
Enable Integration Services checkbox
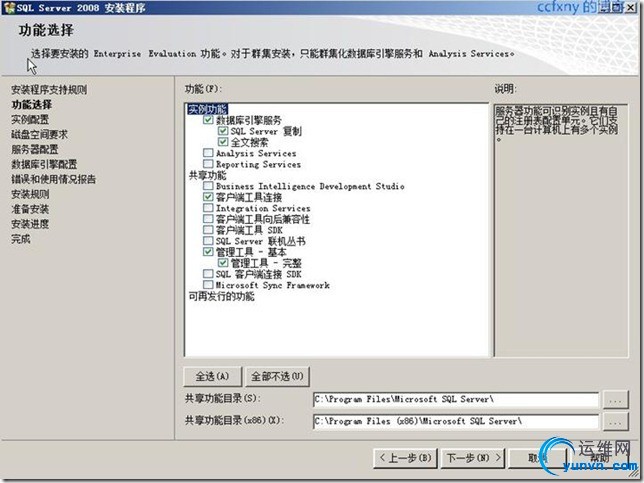(x=208, y=208)
